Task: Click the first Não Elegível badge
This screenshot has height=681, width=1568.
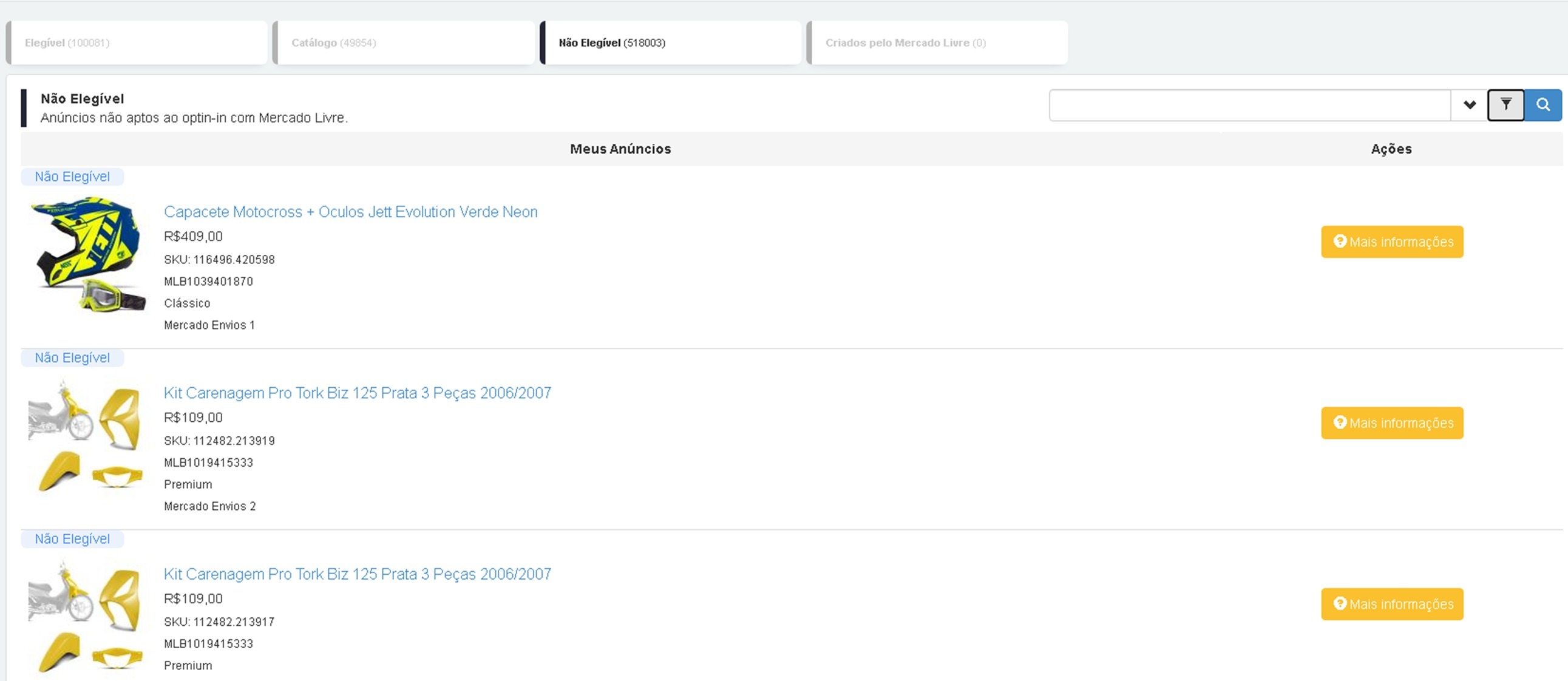Action: click(x=72, y=177)
